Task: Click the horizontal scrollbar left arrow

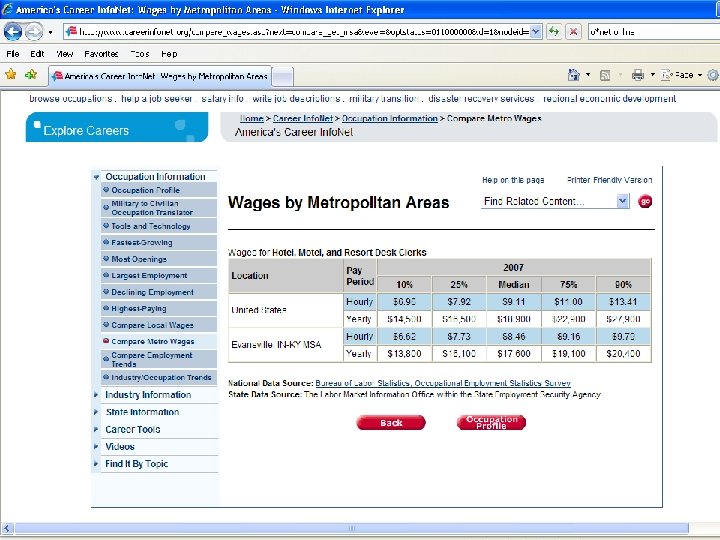Action: point(7,528)
